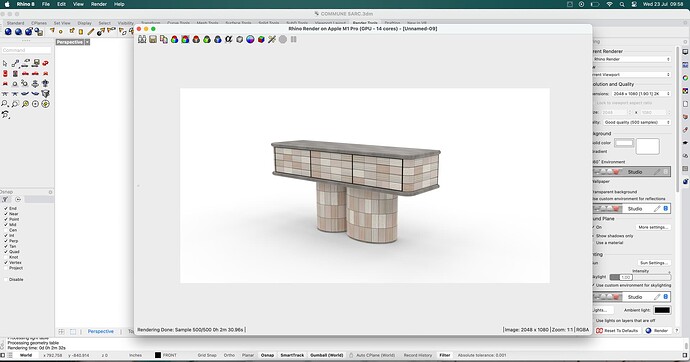The height and width of the screenshot is (362, 690).
Task: Edit the Studio environment for skylighting
Action: click(657, 297)
